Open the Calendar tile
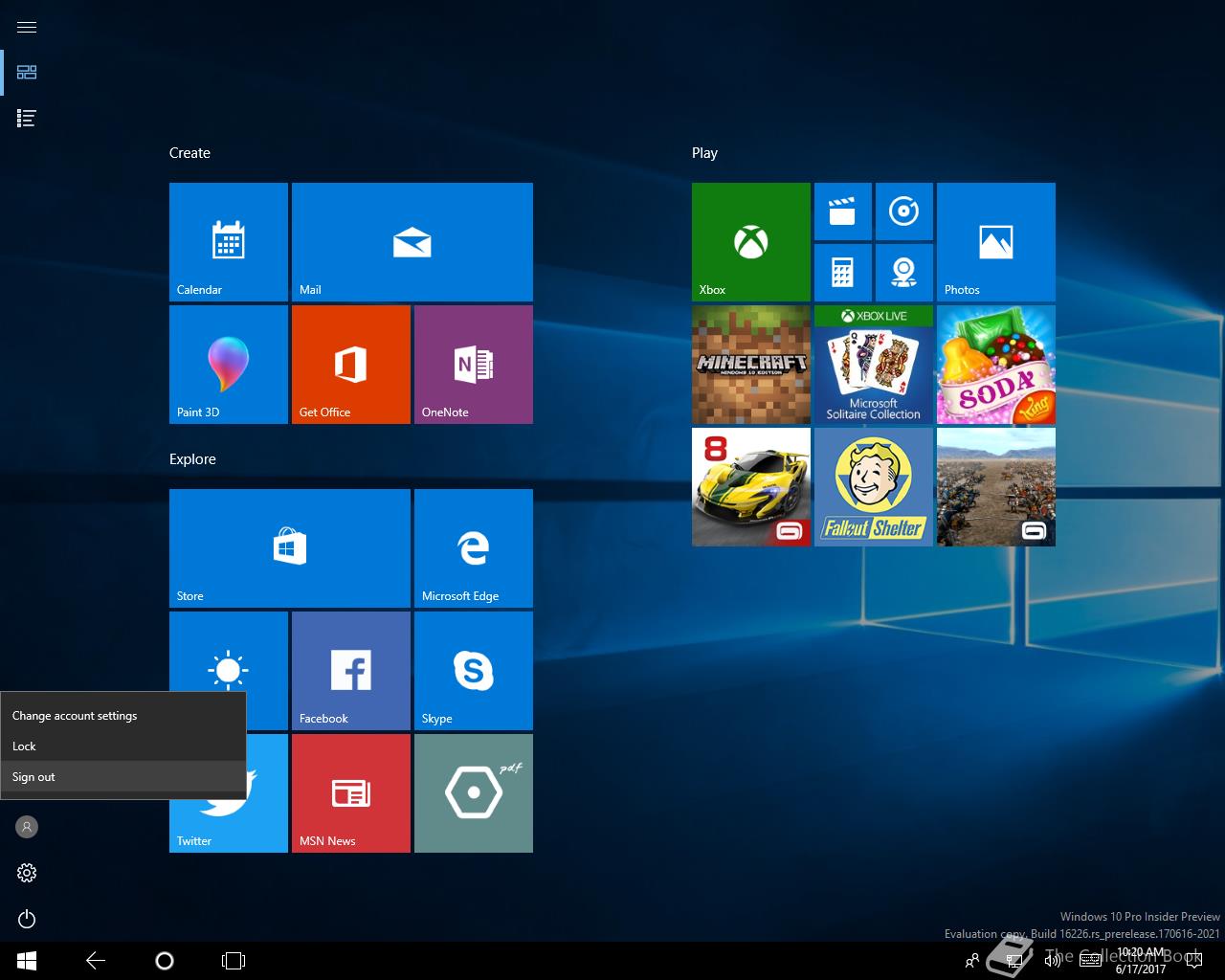Screen dimensions: 1225x980 pyautogui.click(x=229, y=242)
